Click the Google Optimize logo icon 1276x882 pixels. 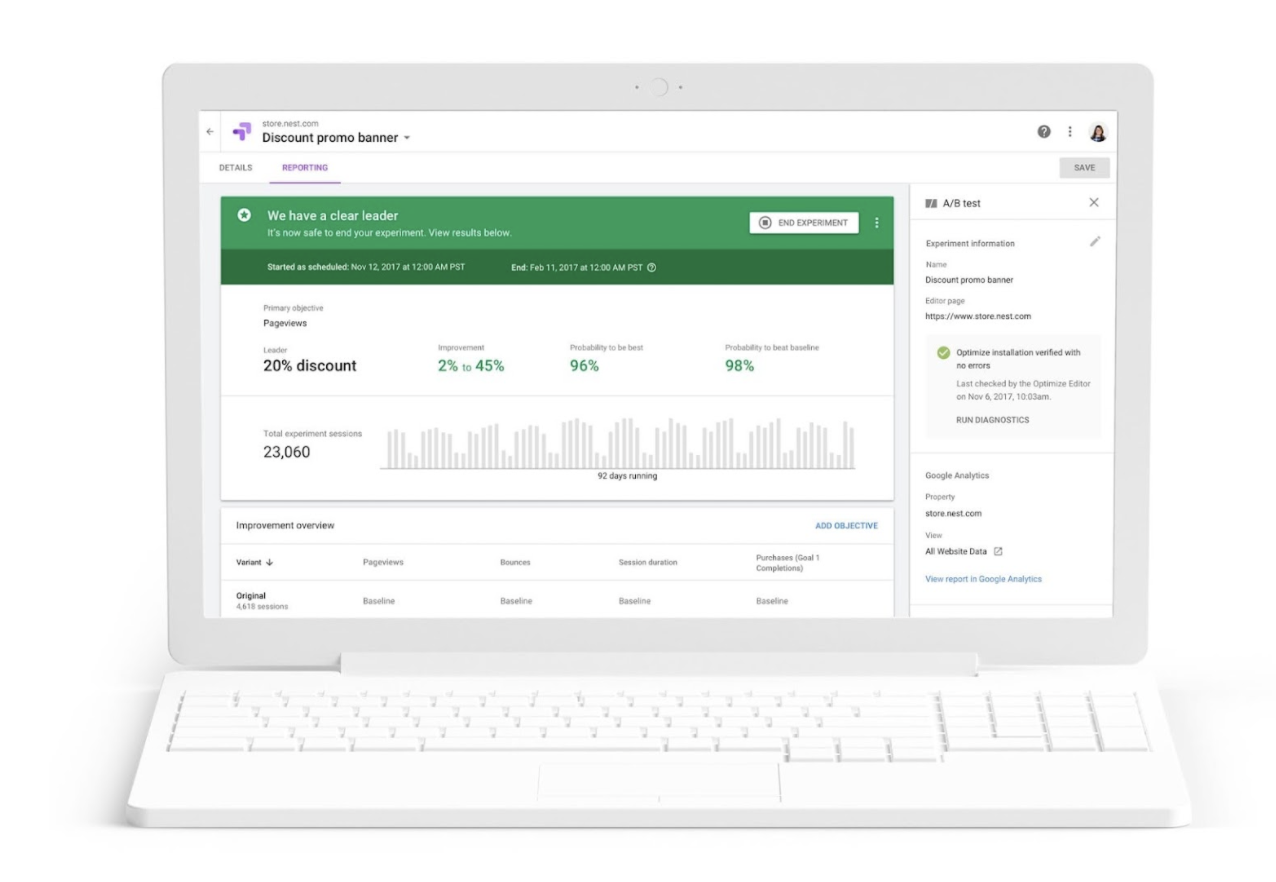coord(242,132)
